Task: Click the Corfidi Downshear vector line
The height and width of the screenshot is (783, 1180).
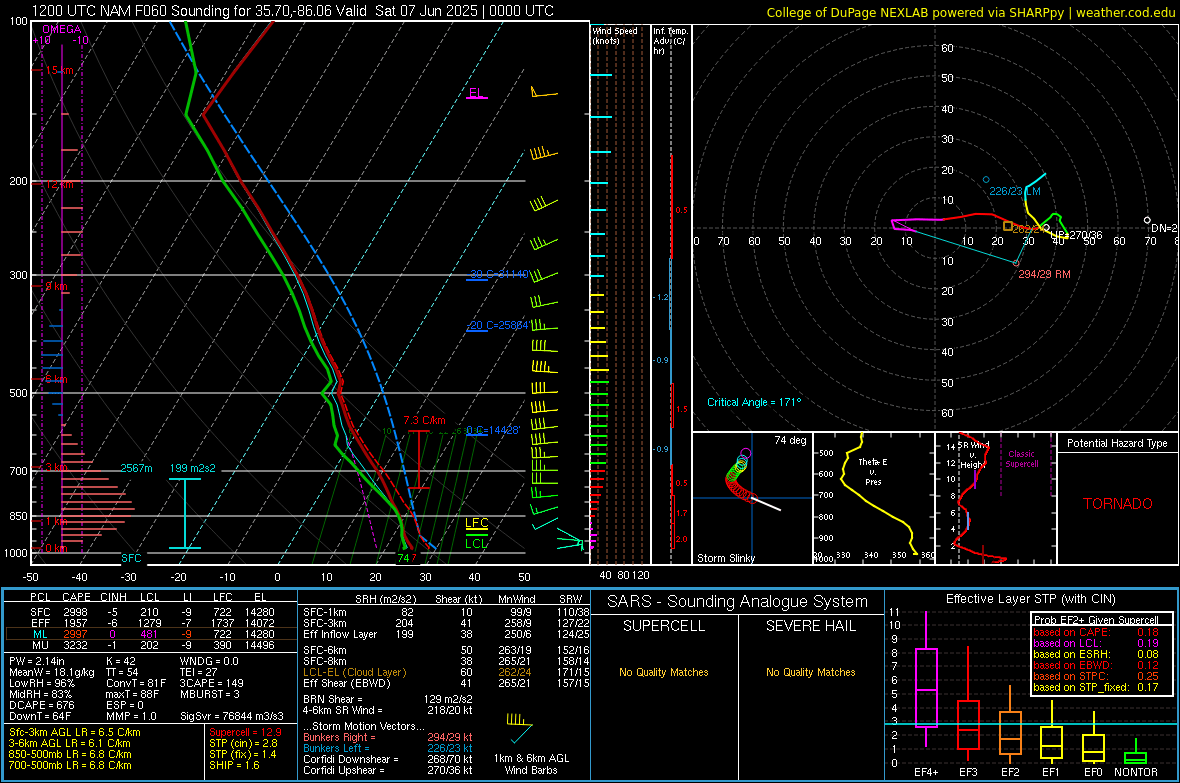Action: 388,759
